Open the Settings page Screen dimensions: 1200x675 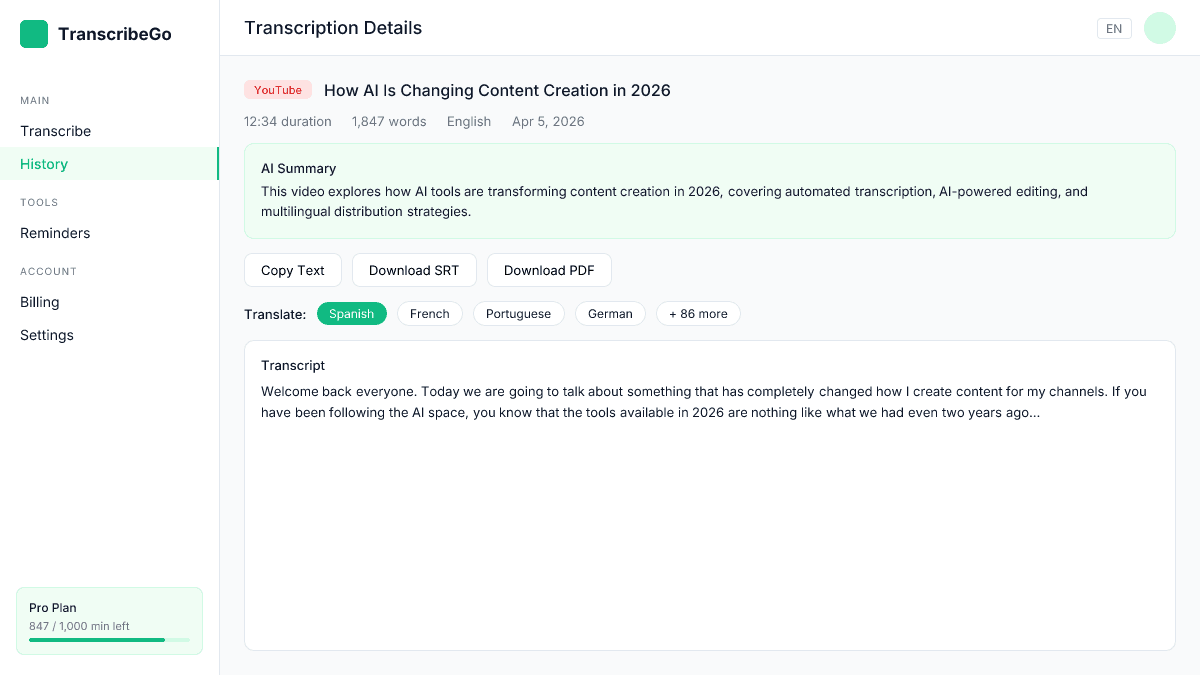point(46,335)
